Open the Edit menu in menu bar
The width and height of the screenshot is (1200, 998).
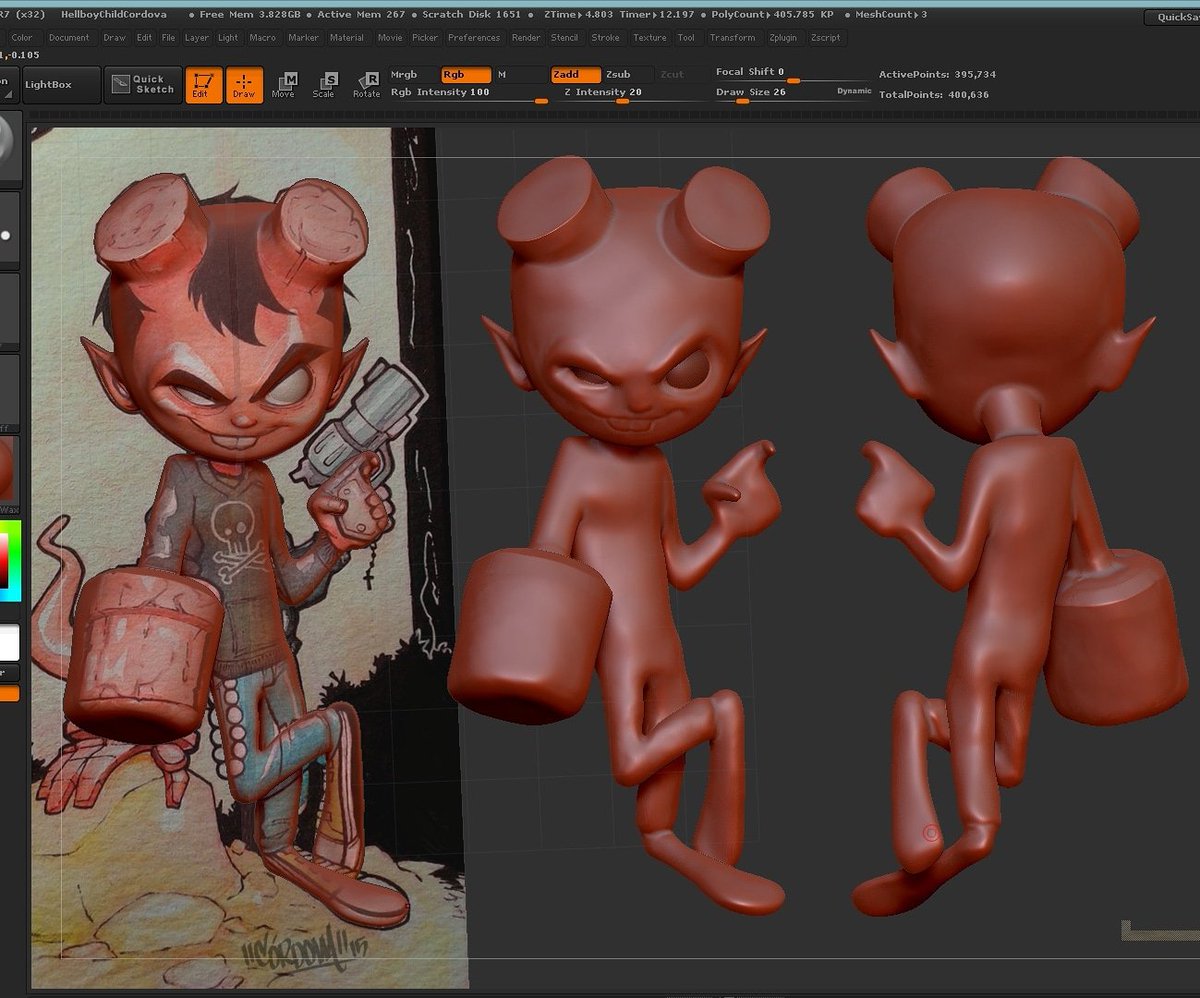tap(145, 38)
